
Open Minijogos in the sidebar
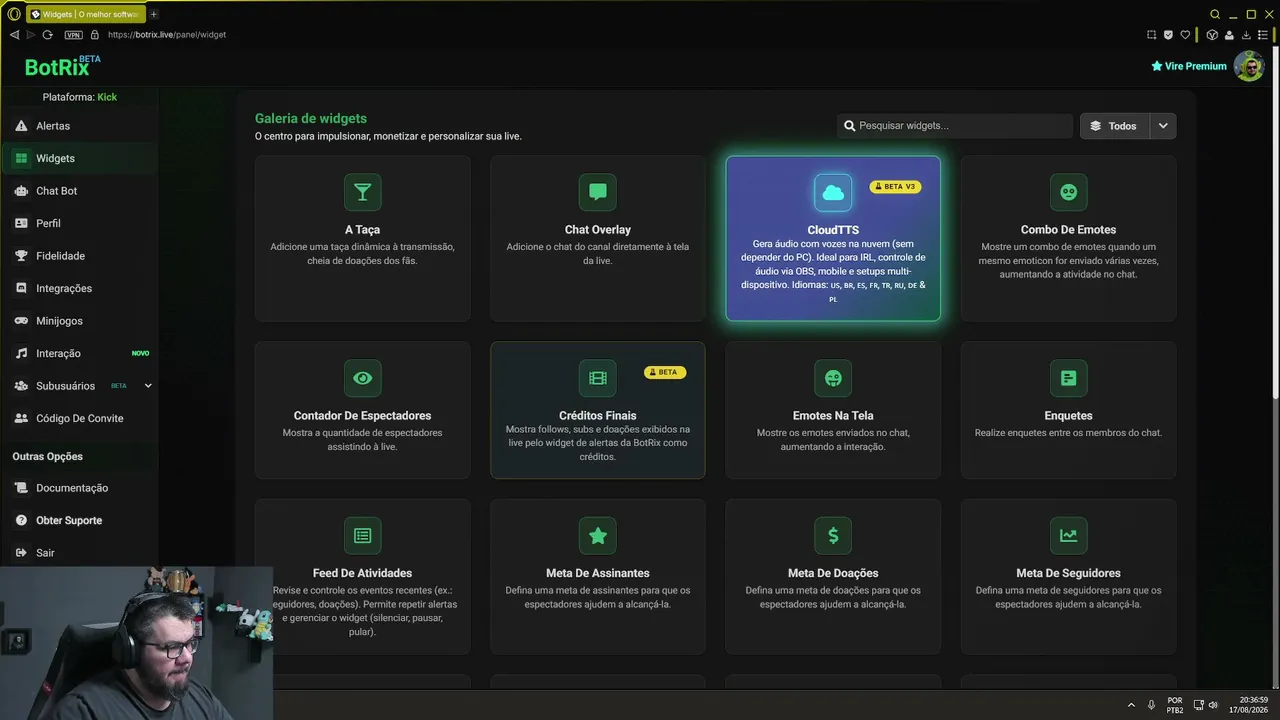[x=79, y=321]
